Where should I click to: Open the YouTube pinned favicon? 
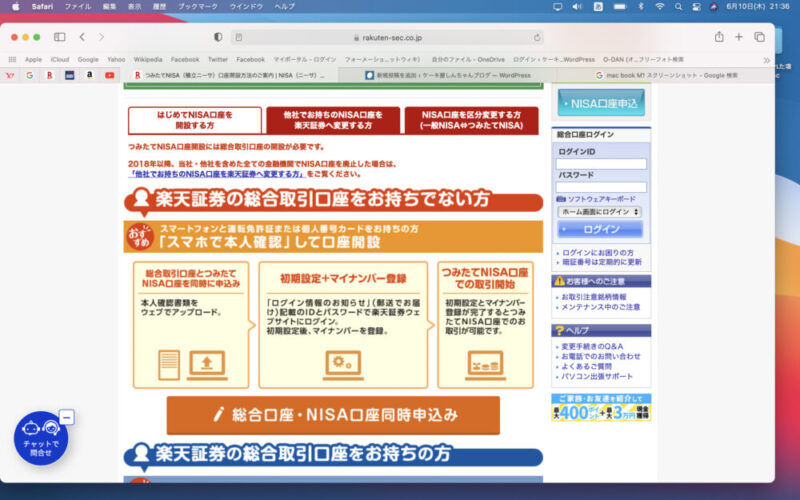point(110,75)
